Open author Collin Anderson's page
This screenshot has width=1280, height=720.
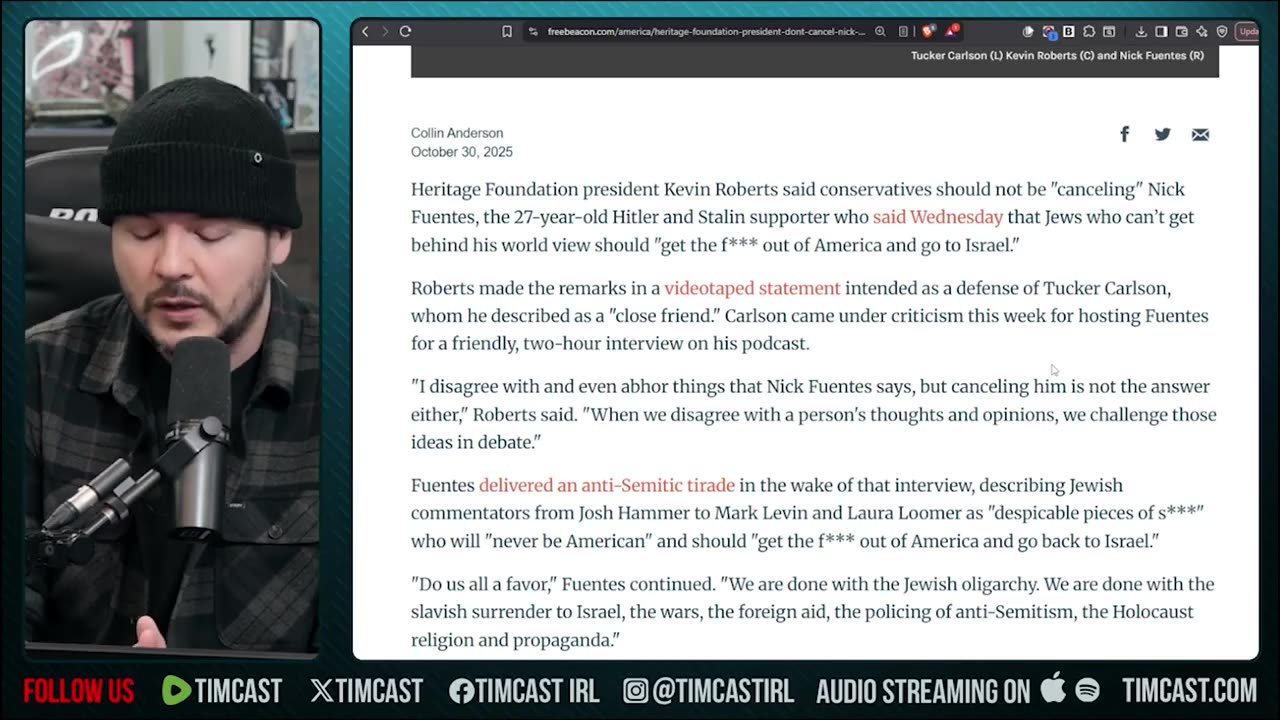457,133
